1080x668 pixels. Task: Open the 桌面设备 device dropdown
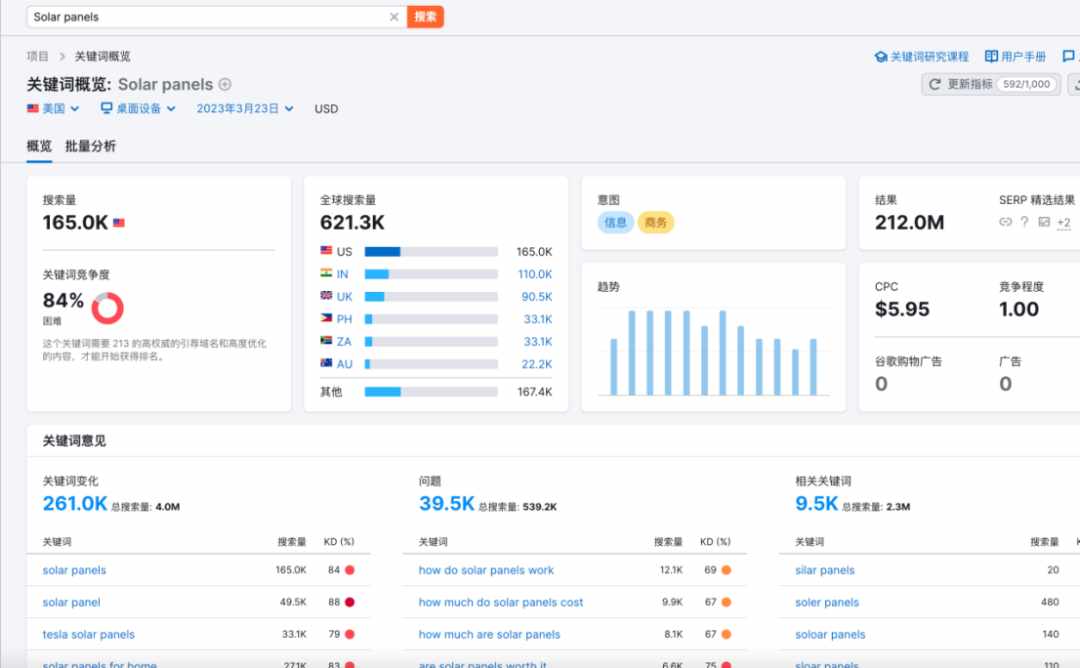pyautogui.click(x=138, y=109)
